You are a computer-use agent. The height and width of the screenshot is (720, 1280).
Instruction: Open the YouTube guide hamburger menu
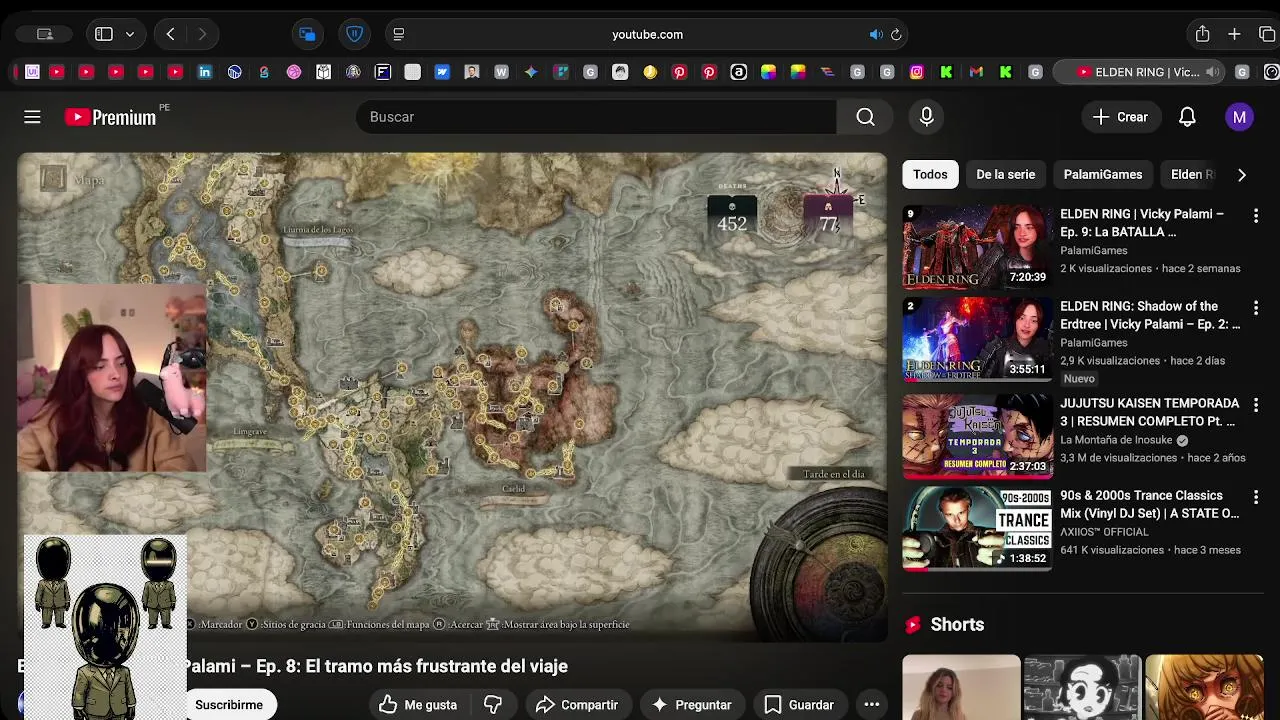[32, 117]
